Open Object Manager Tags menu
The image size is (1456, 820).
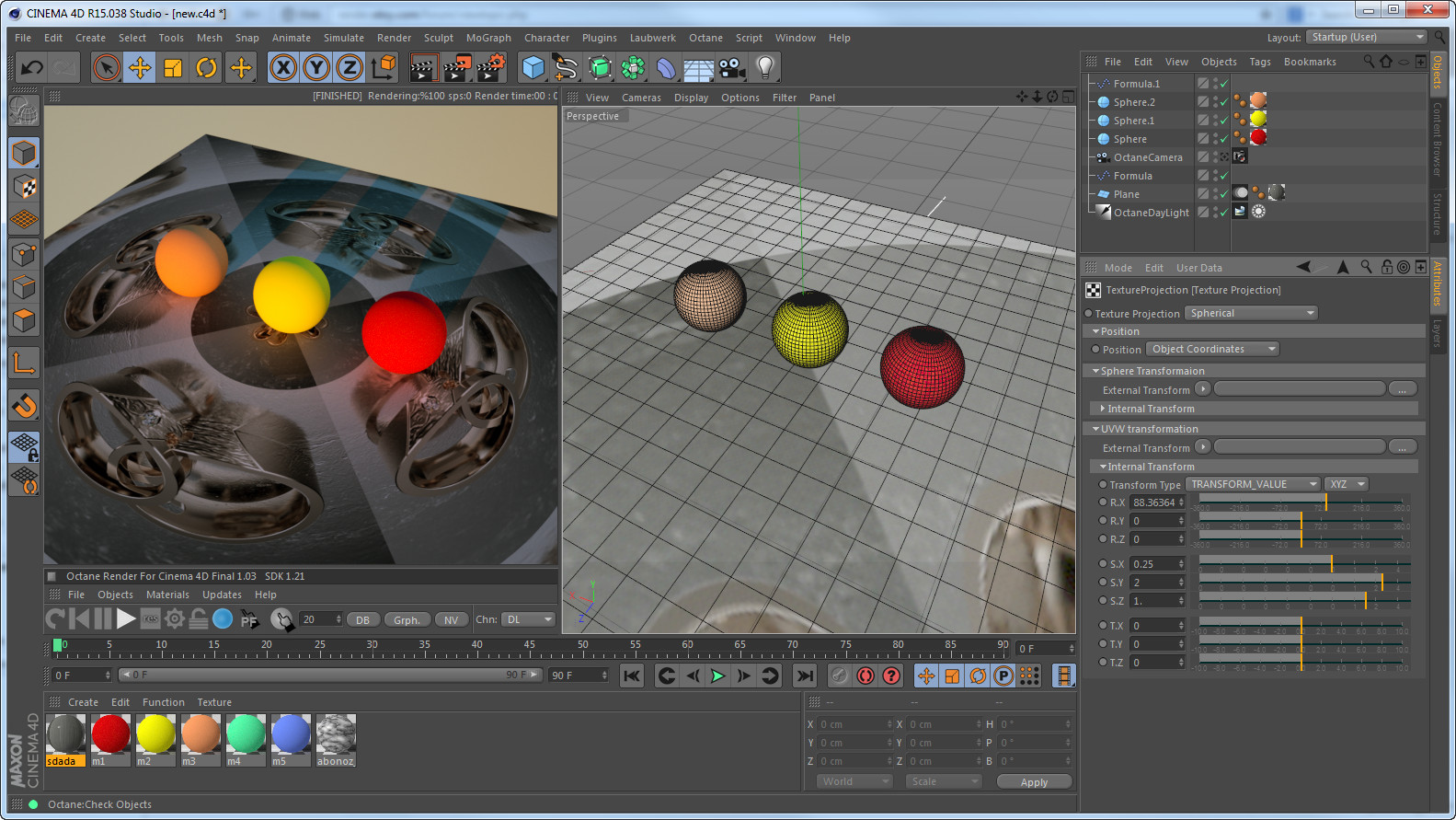[x=1260, y=62]
